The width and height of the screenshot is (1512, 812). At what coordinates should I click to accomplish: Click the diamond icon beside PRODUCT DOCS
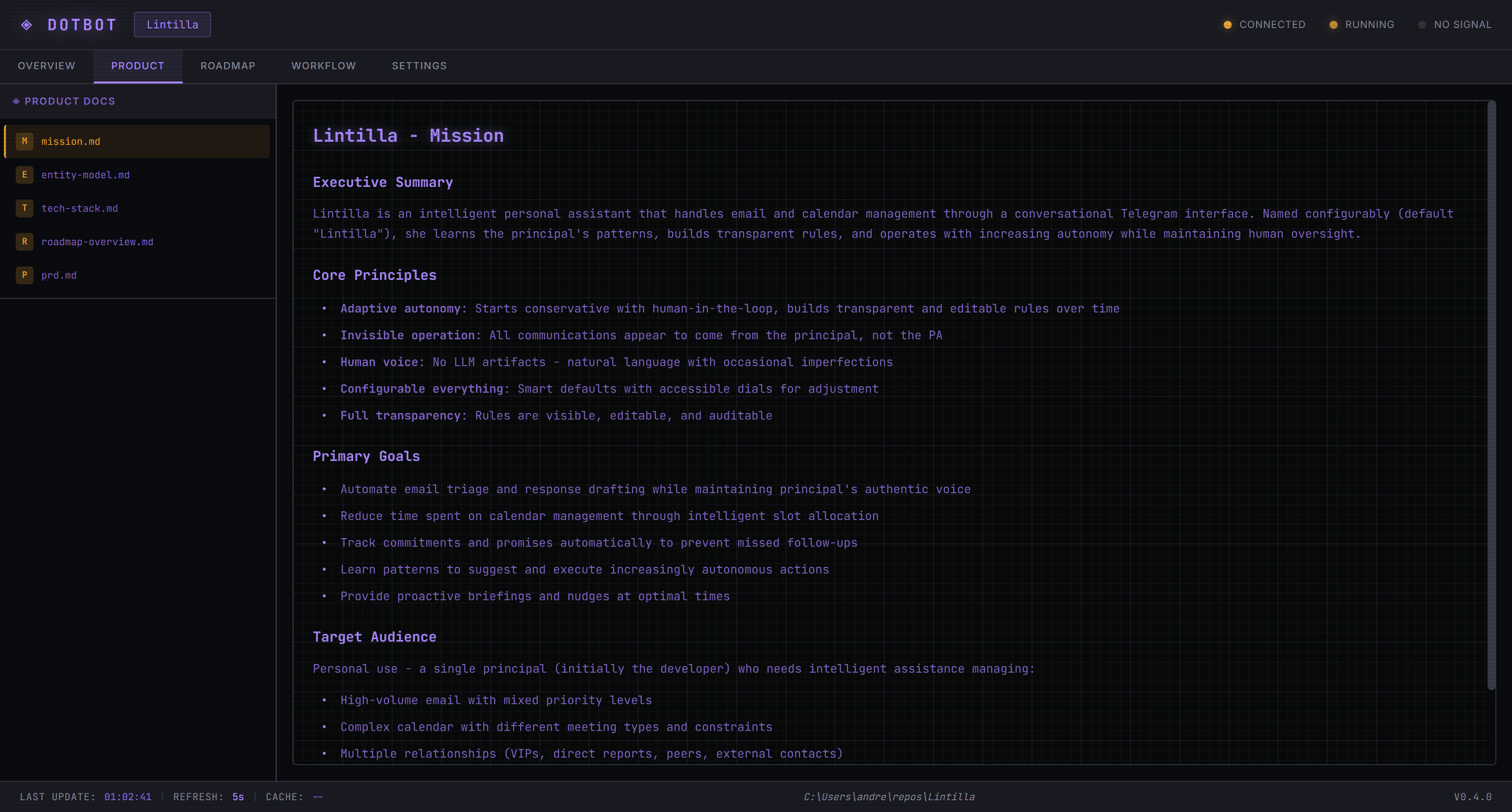click(x=17, y=100)
